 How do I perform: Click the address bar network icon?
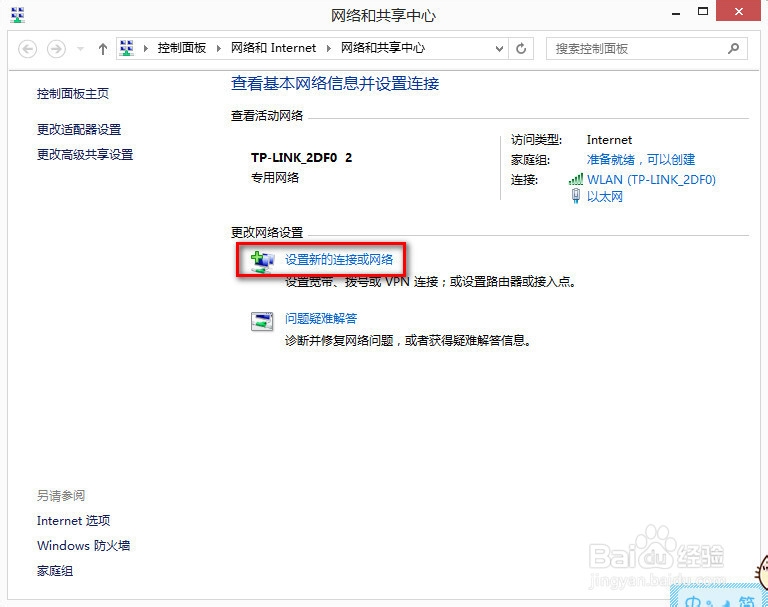pyautogui.click(x=126, y=48)
